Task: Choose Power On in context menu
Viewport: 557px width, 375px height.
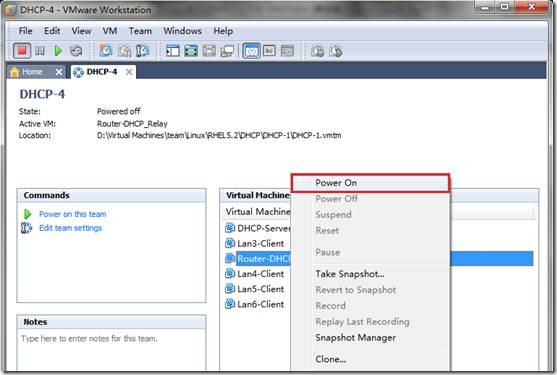Action: click(371, 183)
